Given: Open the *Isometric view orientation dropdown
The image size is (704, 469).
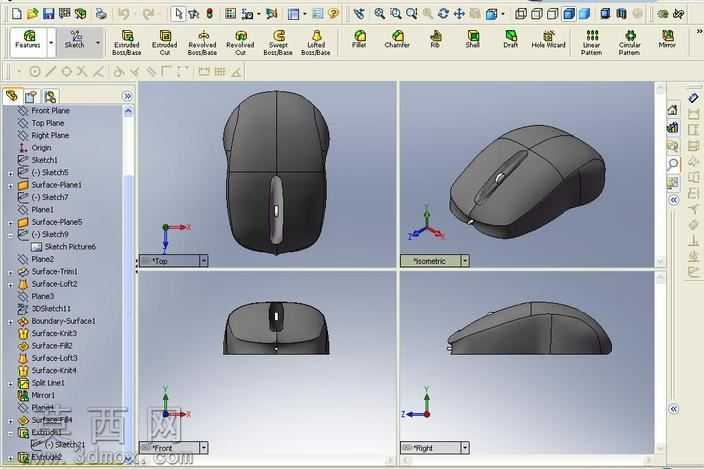Looking at the screenshot, I should (465, 260).
